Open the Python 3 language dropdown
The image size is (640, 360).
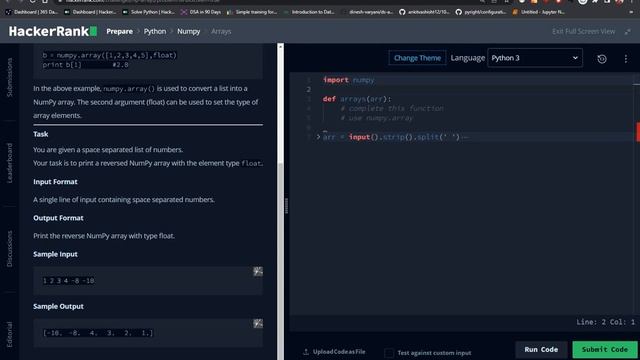(x=535, y=58)
